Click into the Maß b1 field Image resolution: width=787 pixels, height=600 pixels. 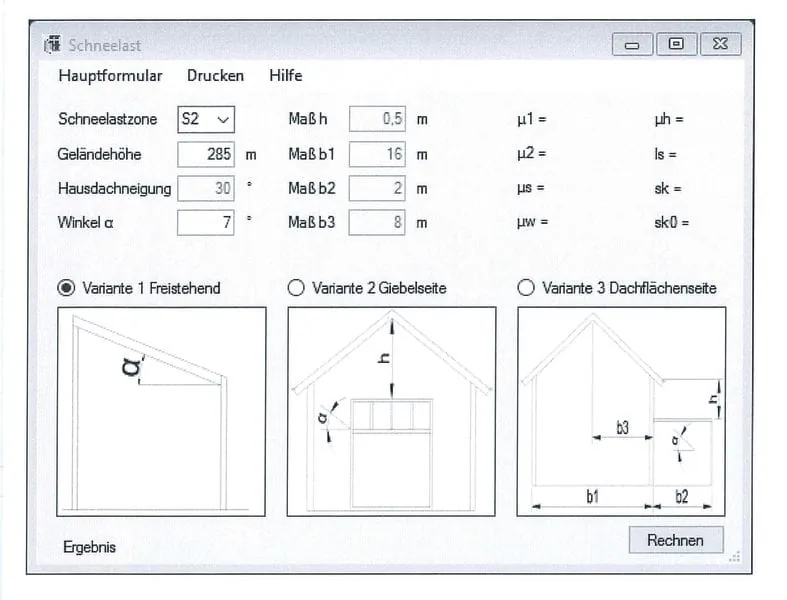pyautogui.click(x=377, y=154)
